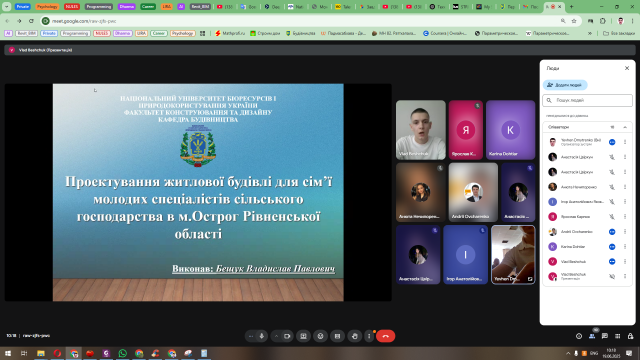Open the tab search dropdown arrow
The image size is (640, 360).
click(x=7, y=7)
